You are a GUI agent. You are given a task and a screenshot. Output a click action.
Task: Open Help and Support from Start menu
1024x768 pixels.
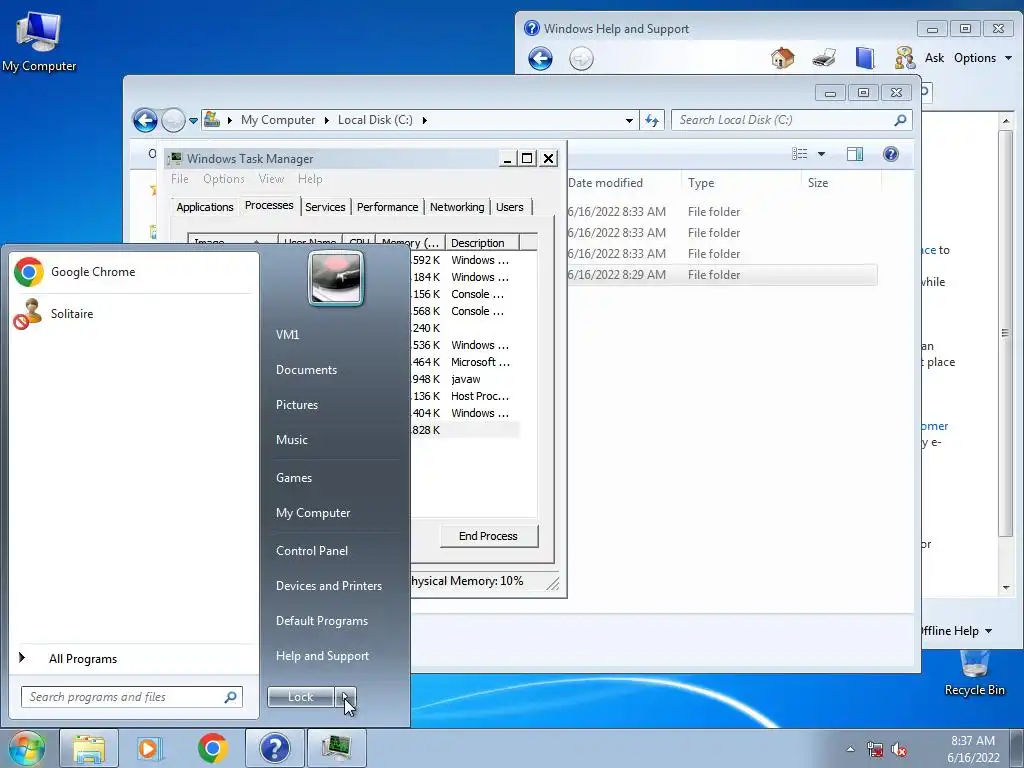322,656
